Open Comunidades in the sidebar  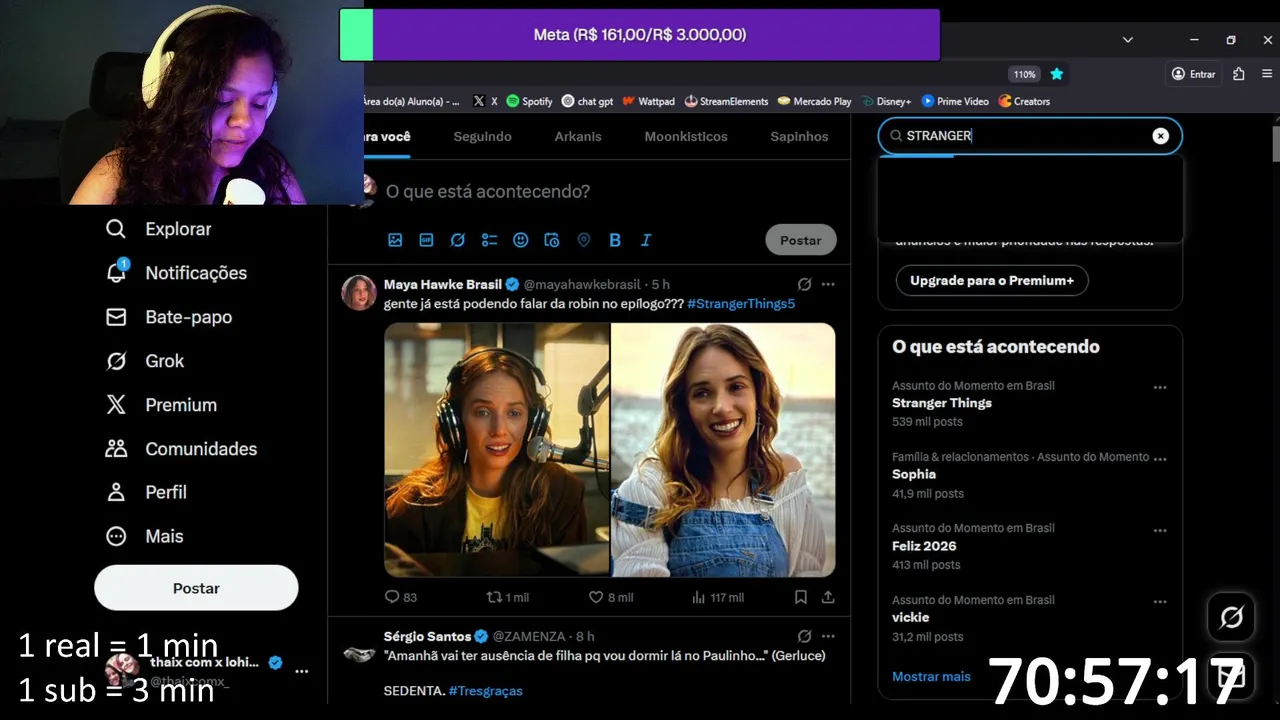(x=181, y=449)
